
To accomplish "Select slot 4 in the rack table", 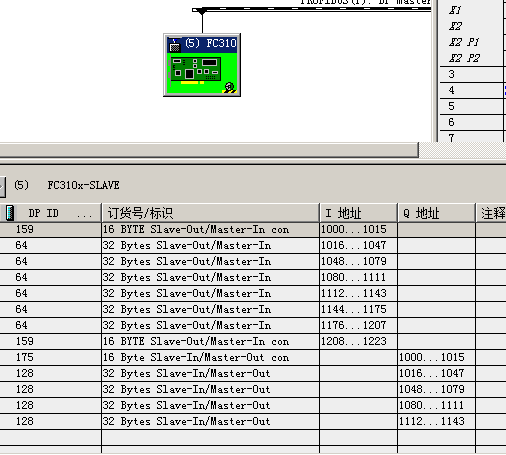I will tap(471, 90).
